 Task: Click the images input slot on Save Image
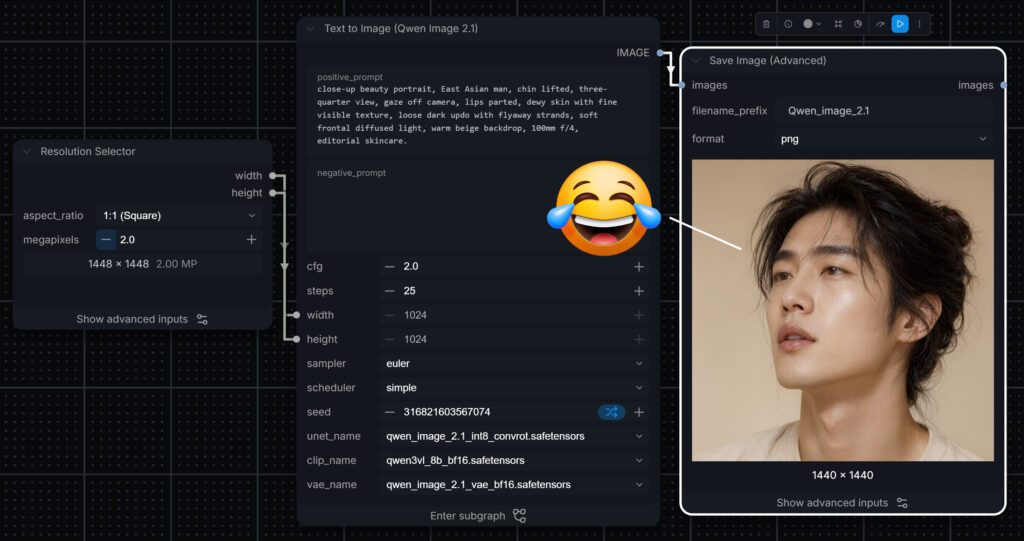pyautogui.click(x=682, y=85)
